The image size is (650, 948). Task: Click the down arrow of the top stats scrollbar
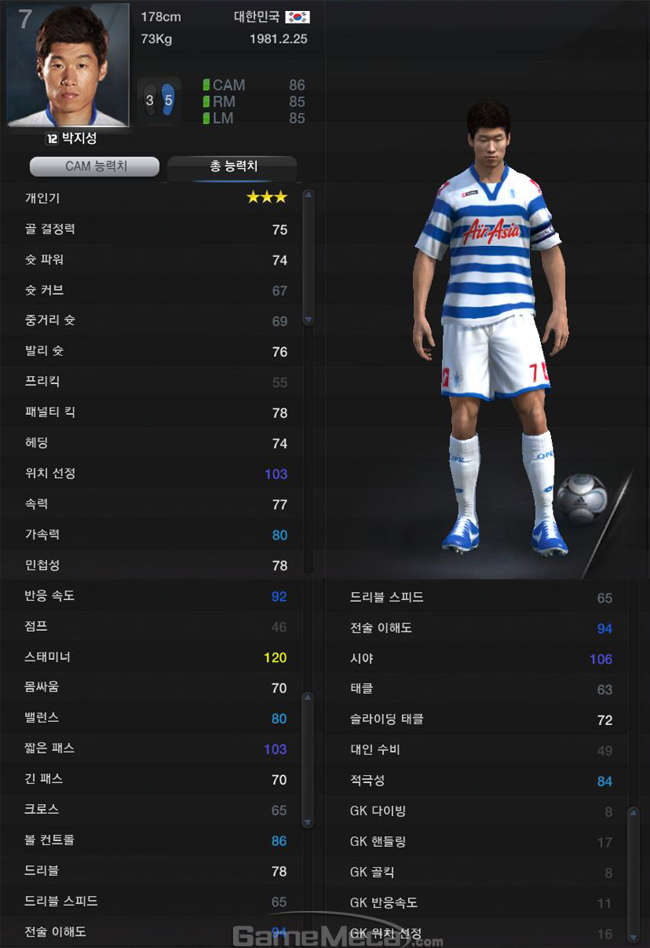pos(308,320)
